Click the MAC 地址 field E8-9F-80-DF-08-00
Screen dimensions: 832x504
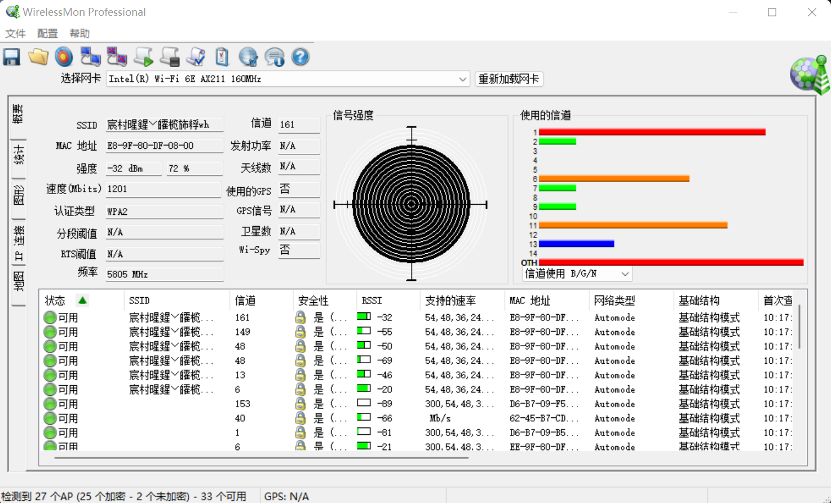pos(164,146)
